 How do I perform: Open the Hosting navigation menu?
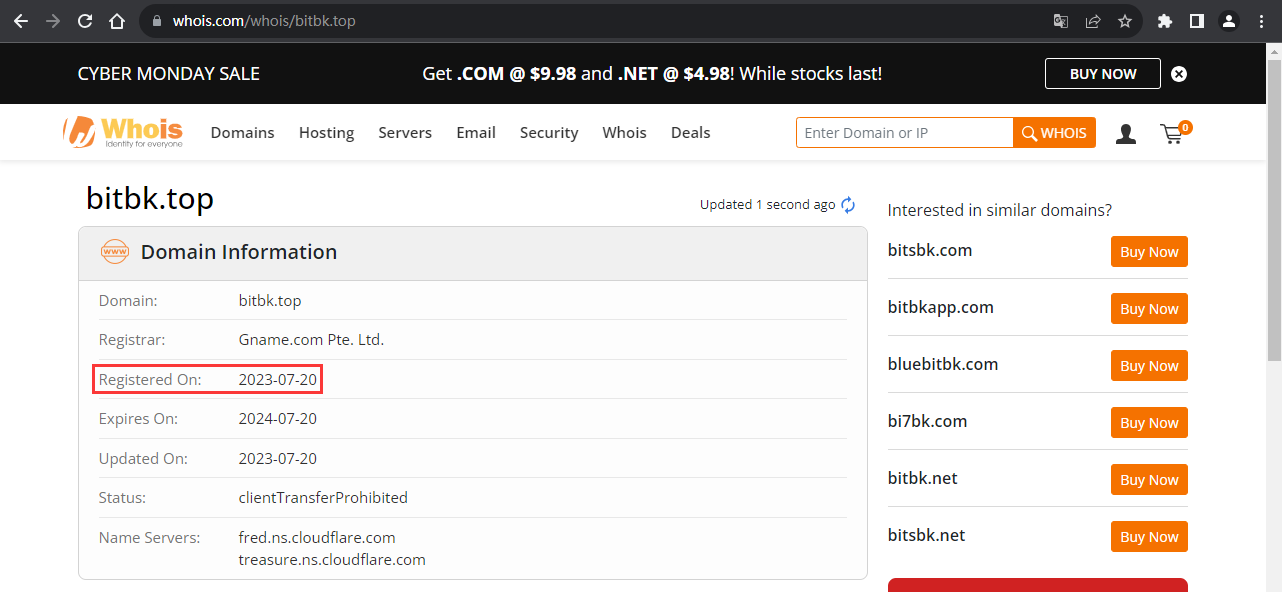pos(326,133)
